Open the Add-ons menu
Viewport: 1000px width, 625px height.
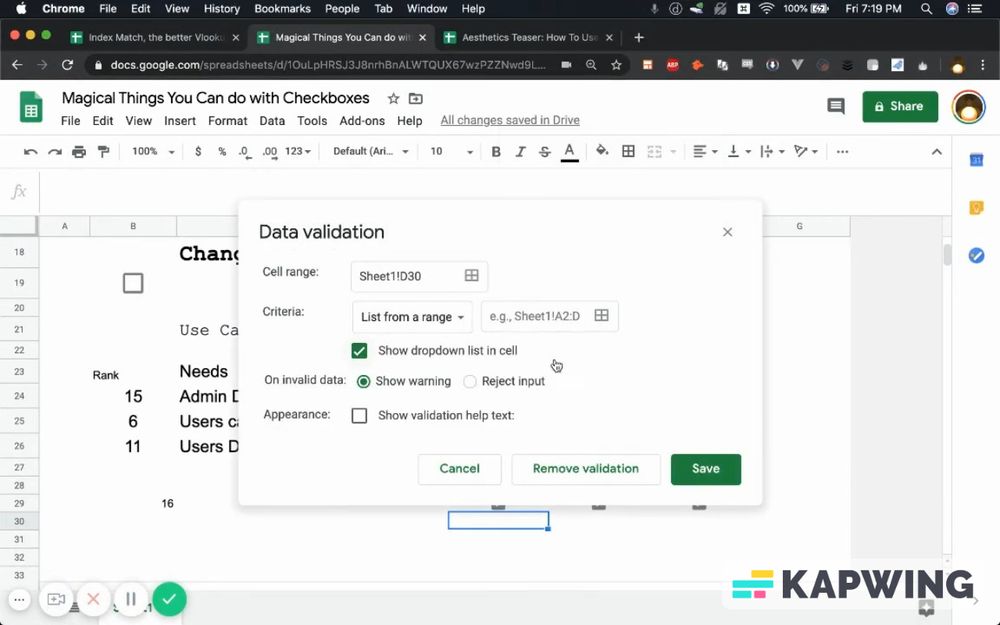[362, 120]
